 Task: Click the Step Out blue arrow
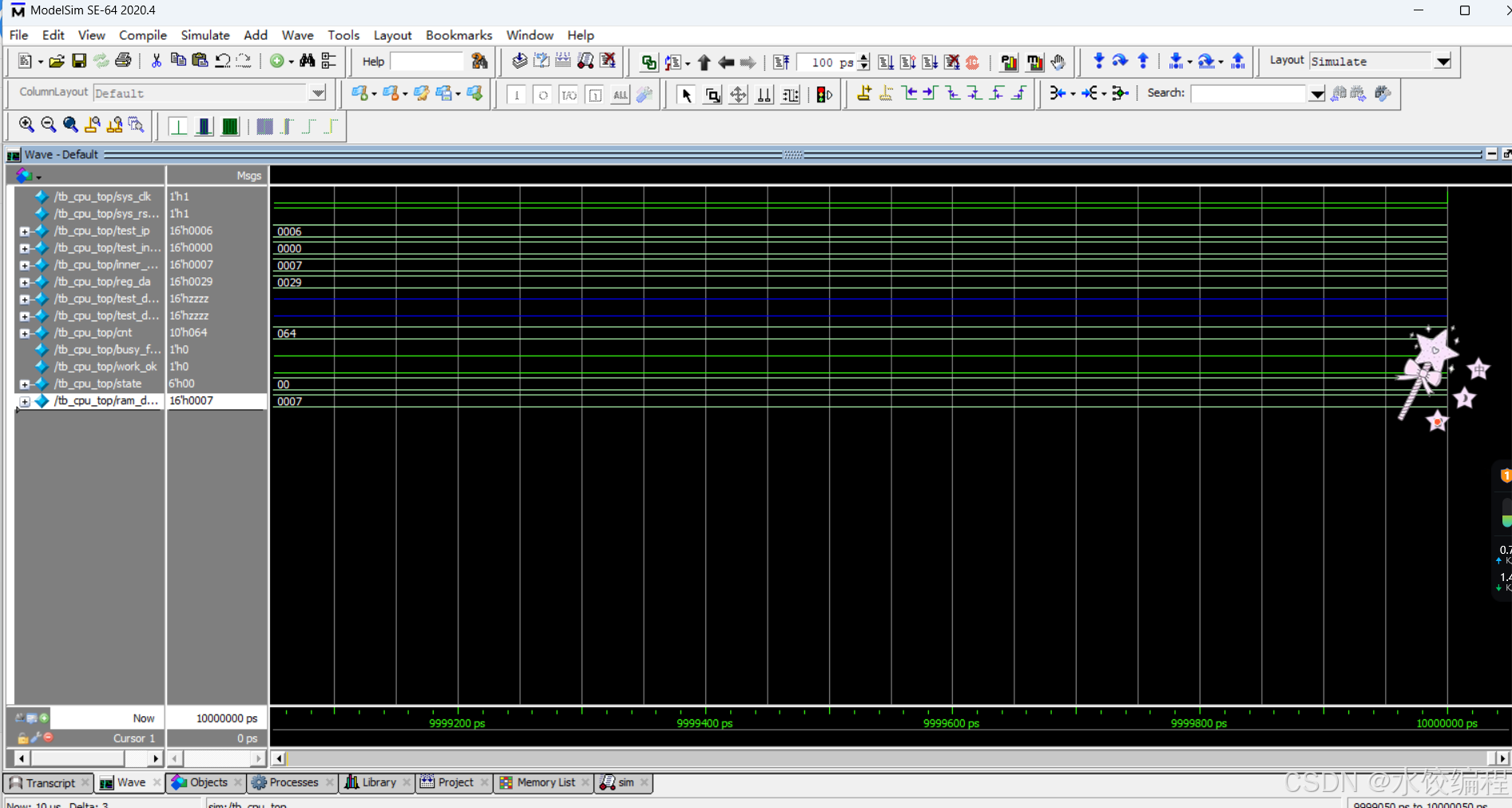[x=1143, y=62]
